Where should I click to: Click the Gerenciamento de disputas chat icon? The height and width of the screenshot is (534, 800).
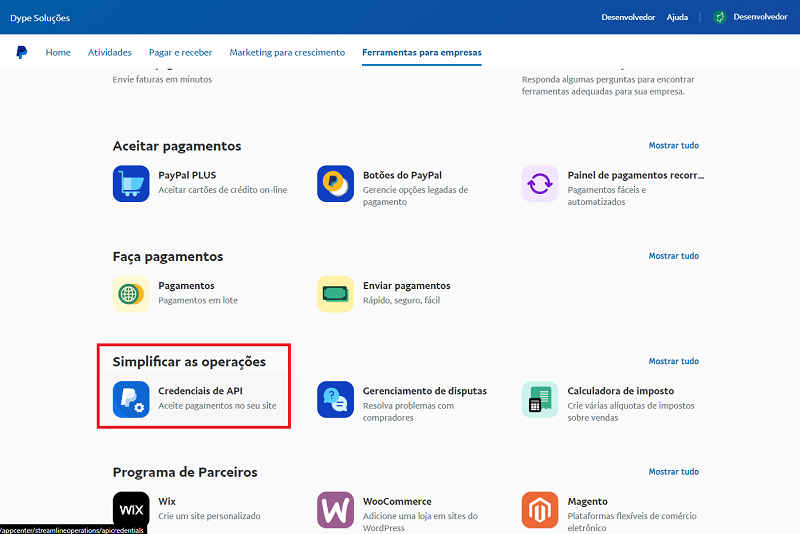tap(335, 399)
